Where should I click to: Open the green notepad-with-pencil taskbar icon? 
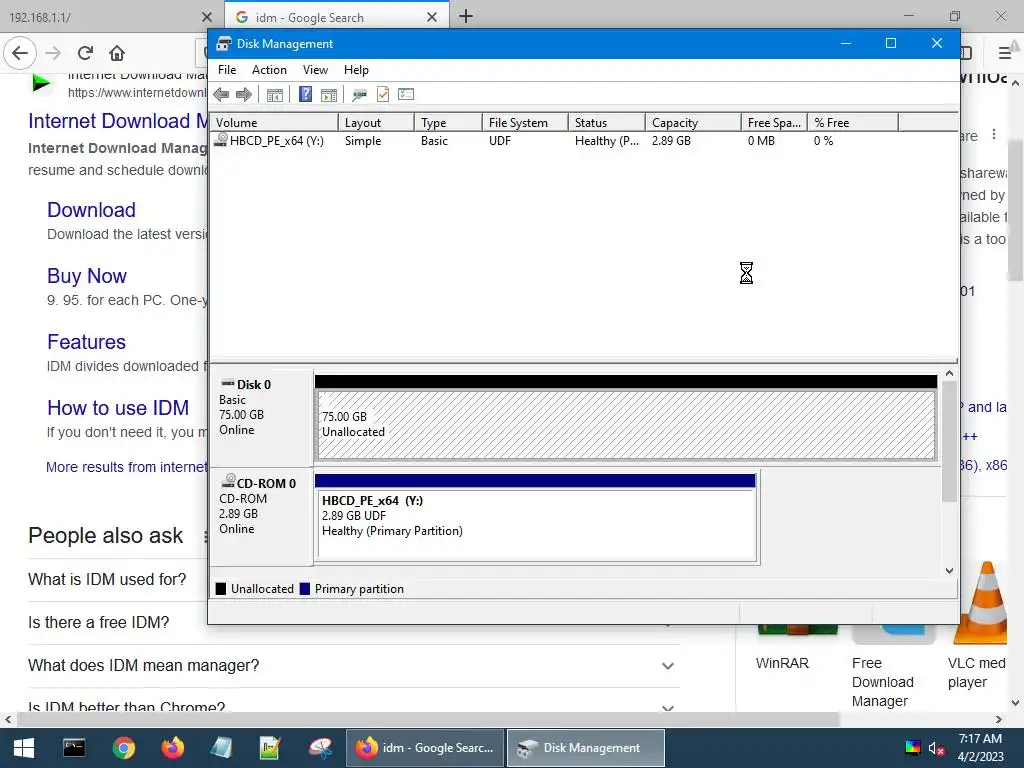270,748
